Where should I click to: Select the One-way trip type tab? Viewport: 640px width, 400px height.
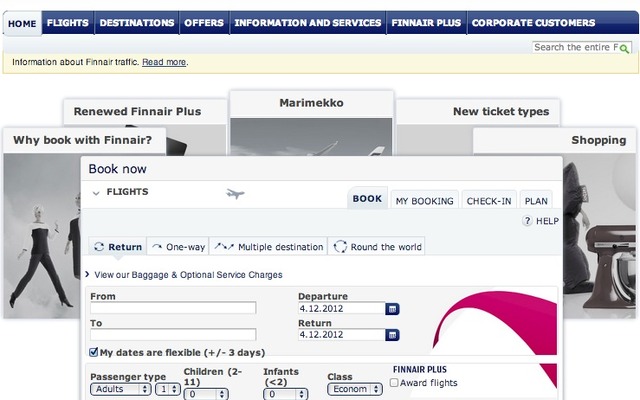178,247
